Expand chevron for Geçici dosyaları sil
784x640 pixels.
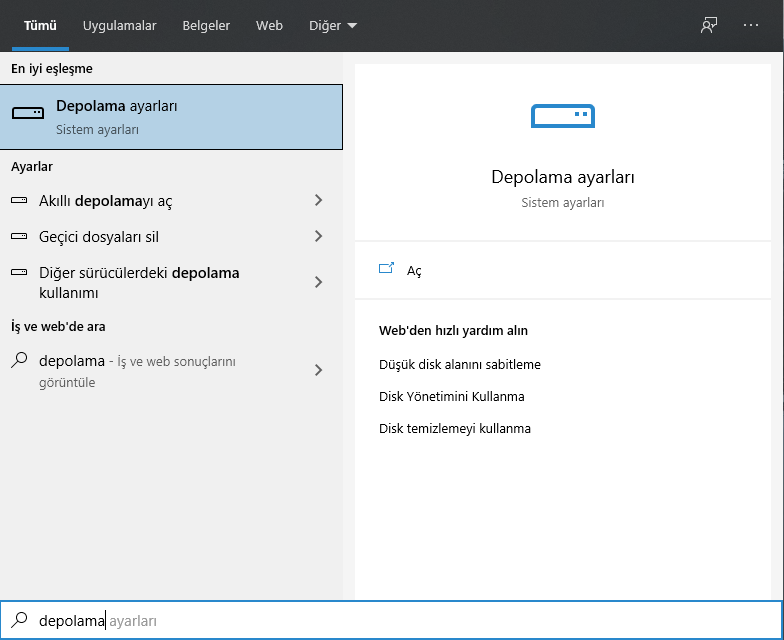pos(318,236)
